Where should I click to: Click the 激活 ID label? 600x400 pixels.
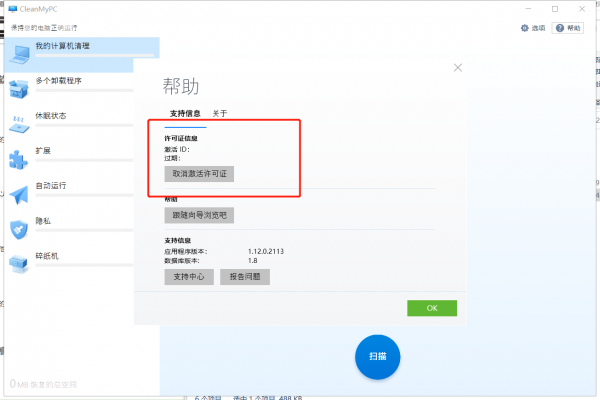pyautogui.click(x=177, y=149)
